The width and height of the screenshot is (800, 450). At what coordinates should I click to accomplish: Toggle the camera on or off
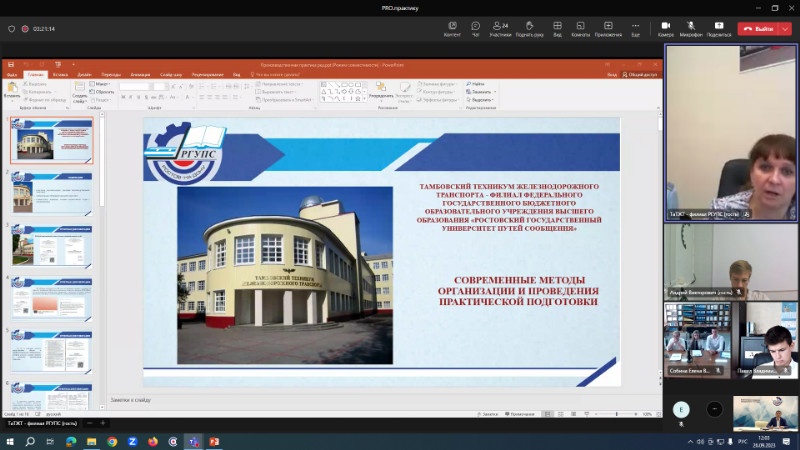pyautogui.click(x=666, y=26)
